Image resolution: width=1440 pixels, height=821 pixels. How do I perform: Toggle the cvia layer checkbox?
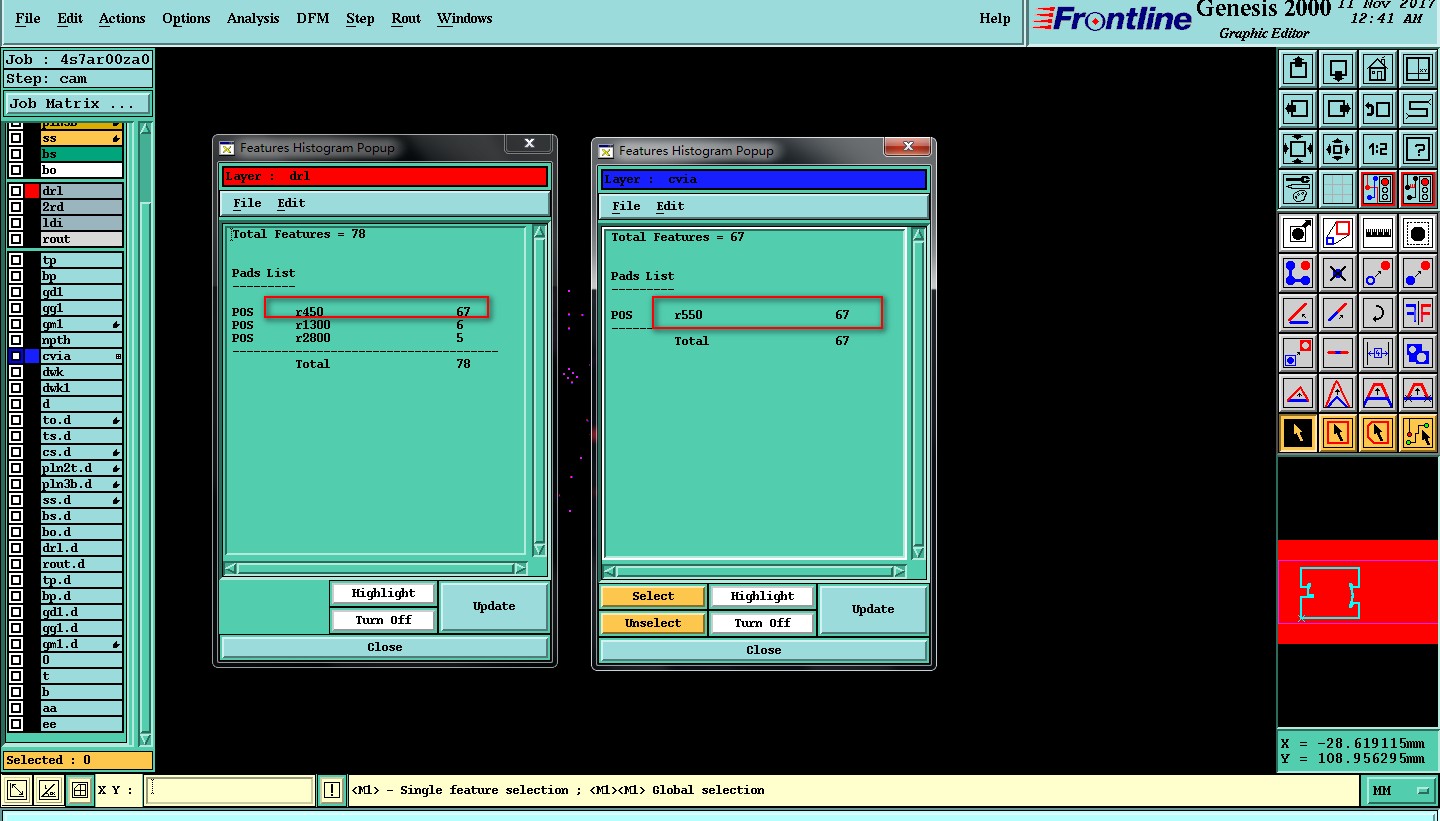[16, 356]
